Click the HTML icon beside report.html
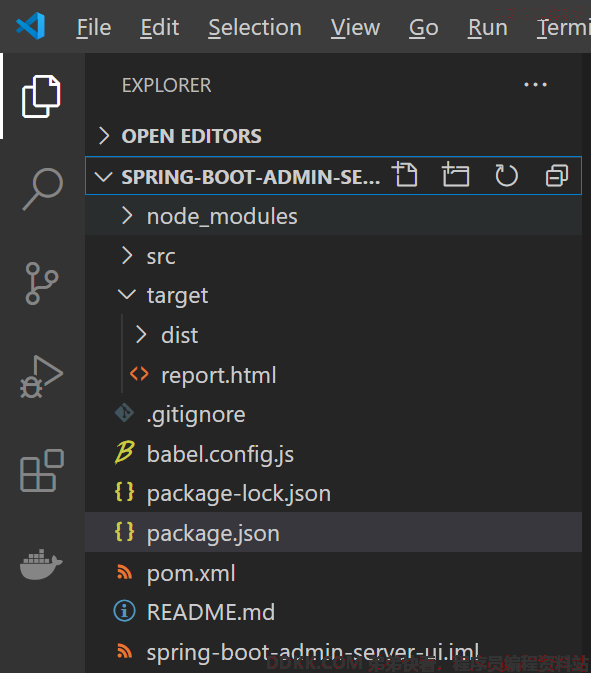The image size is (591, 673). [x=139, y=374]
